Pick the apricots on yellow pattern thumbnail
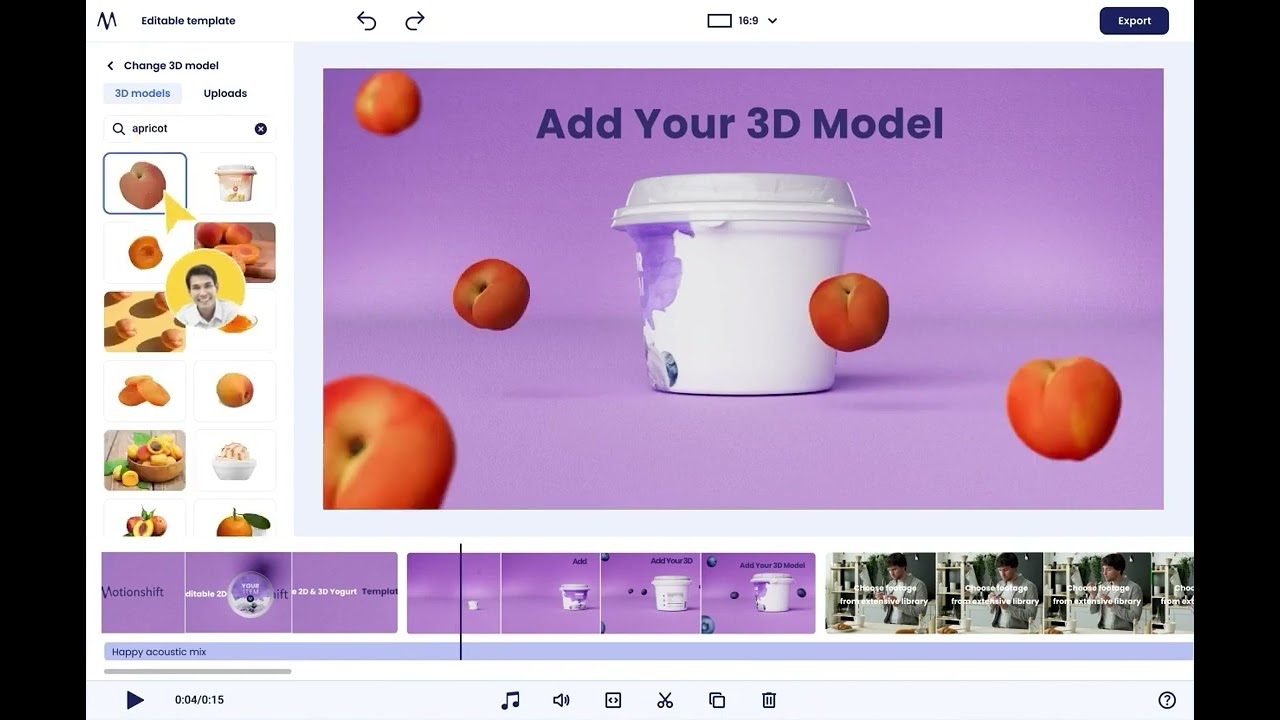Image resolution: width=1280 pixels, height=720 pixels. click(145, 321)
